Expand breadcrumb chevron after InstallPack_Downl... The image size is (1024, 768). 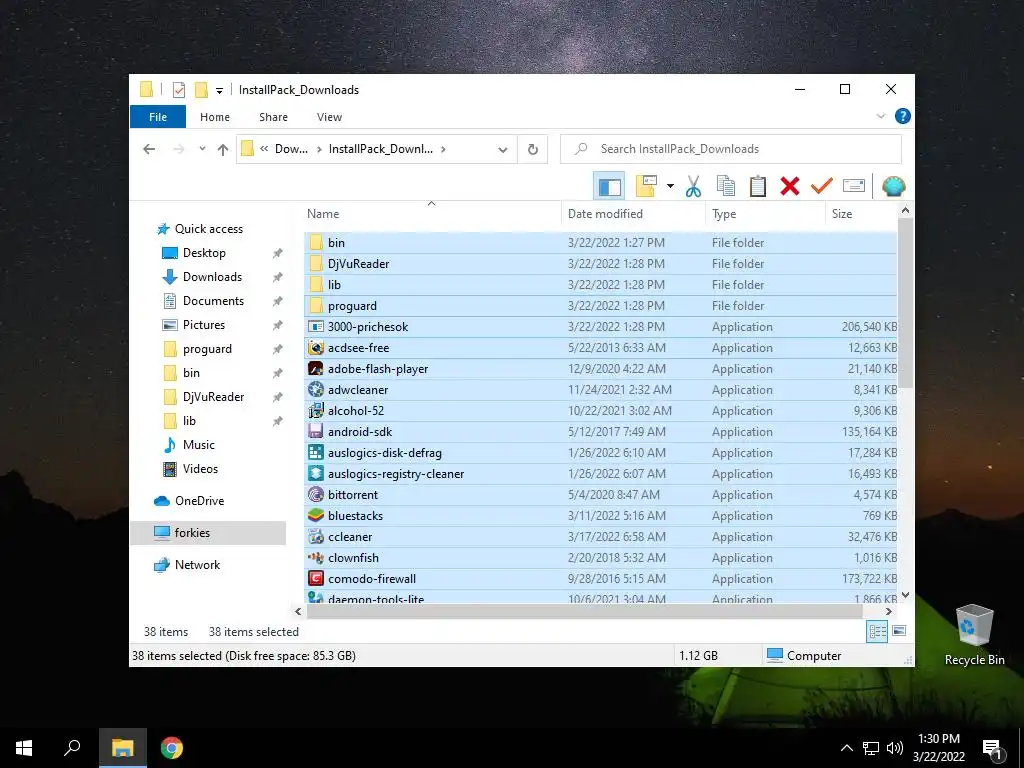pos(443,150)
